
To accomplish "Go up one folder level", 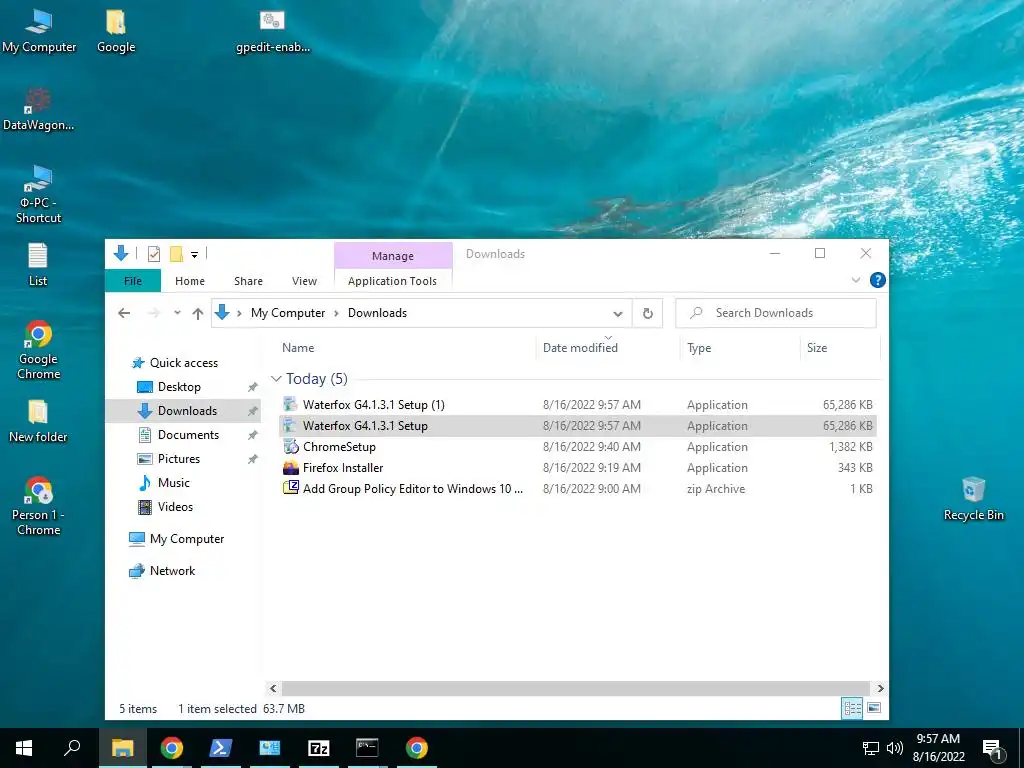I will click(x=198, y=313).
